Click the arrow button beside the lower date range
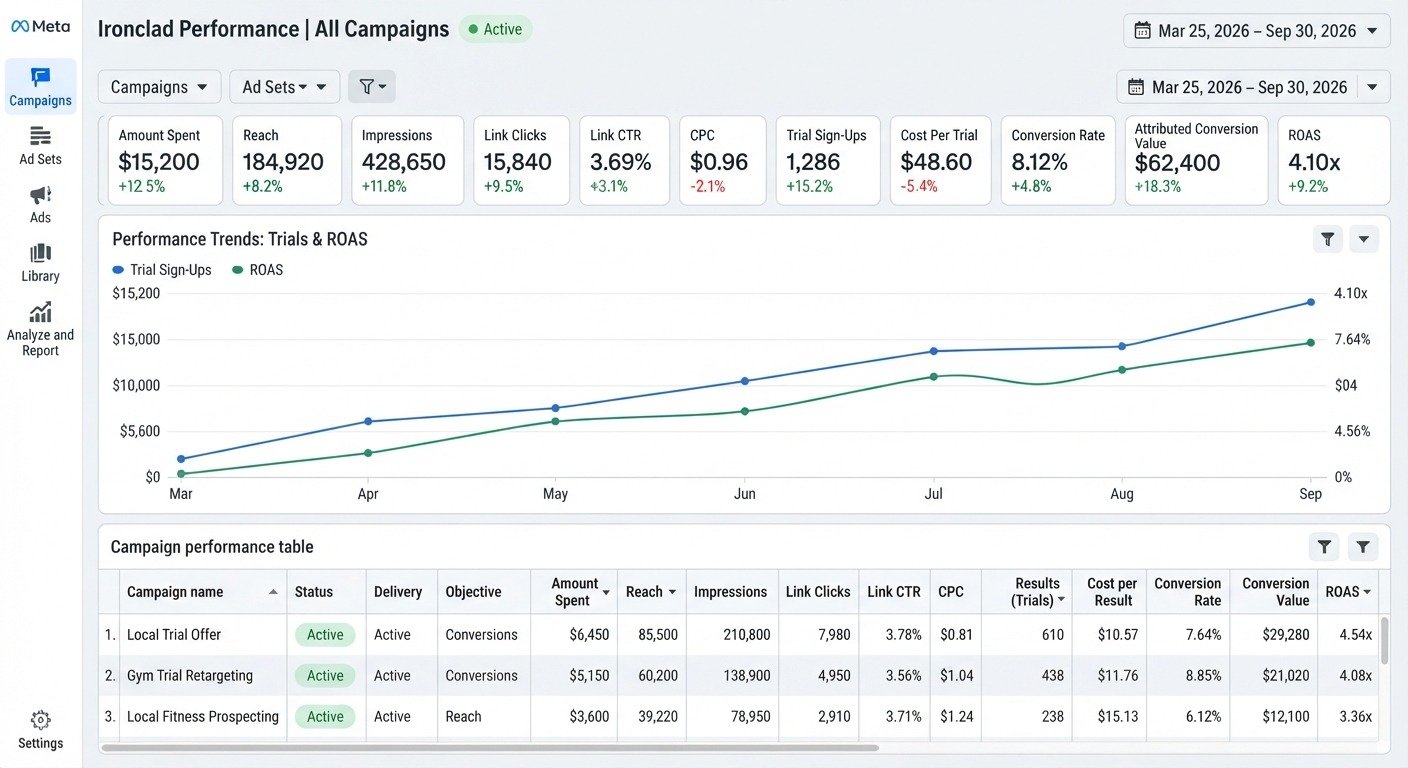1408x768 pixels. click(x=1373, y=87)
